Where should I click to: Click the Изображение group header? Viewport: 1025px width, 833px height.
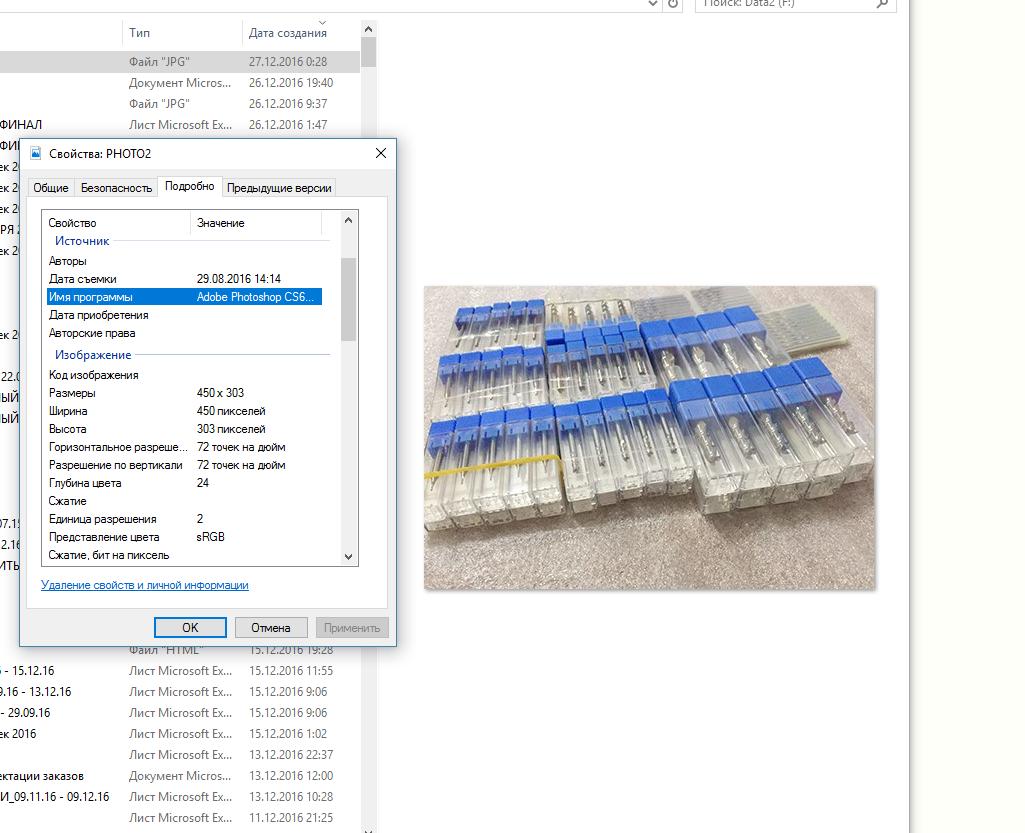click(x=93, y=355)
